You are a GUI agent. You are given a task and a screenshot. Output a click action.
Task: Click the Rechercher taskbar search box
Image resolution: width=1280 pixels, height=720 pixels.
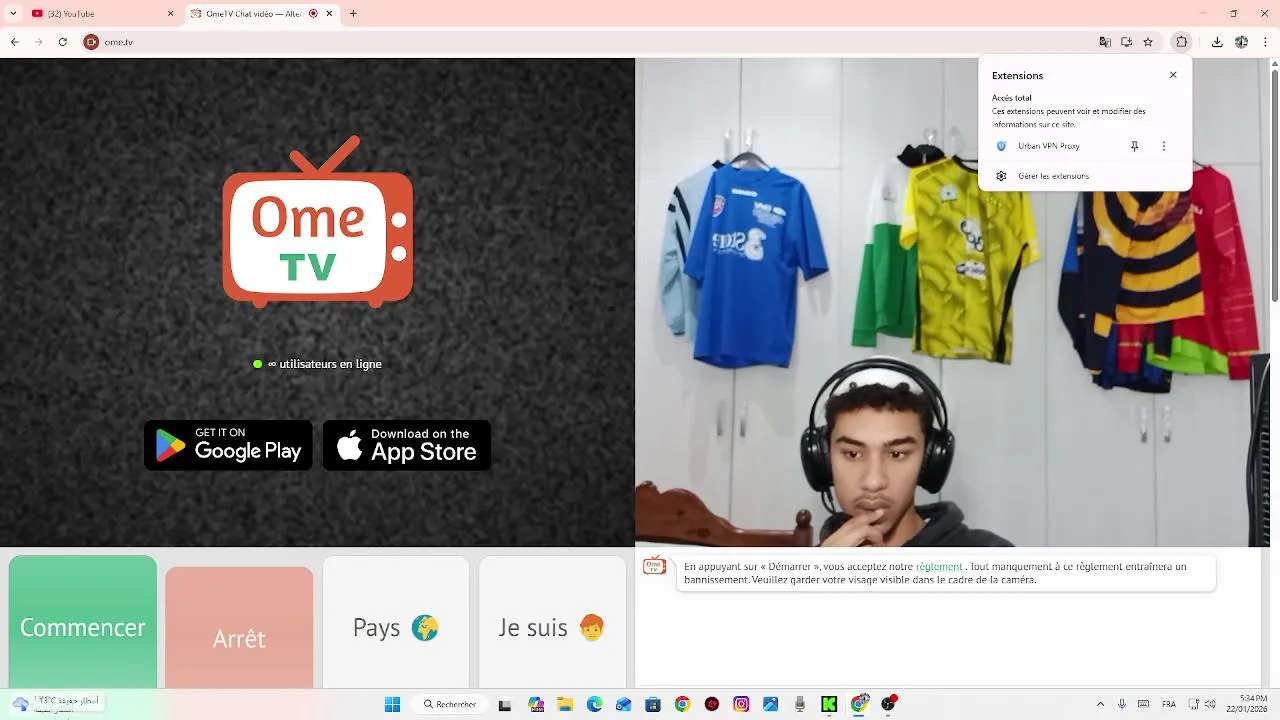450,704
